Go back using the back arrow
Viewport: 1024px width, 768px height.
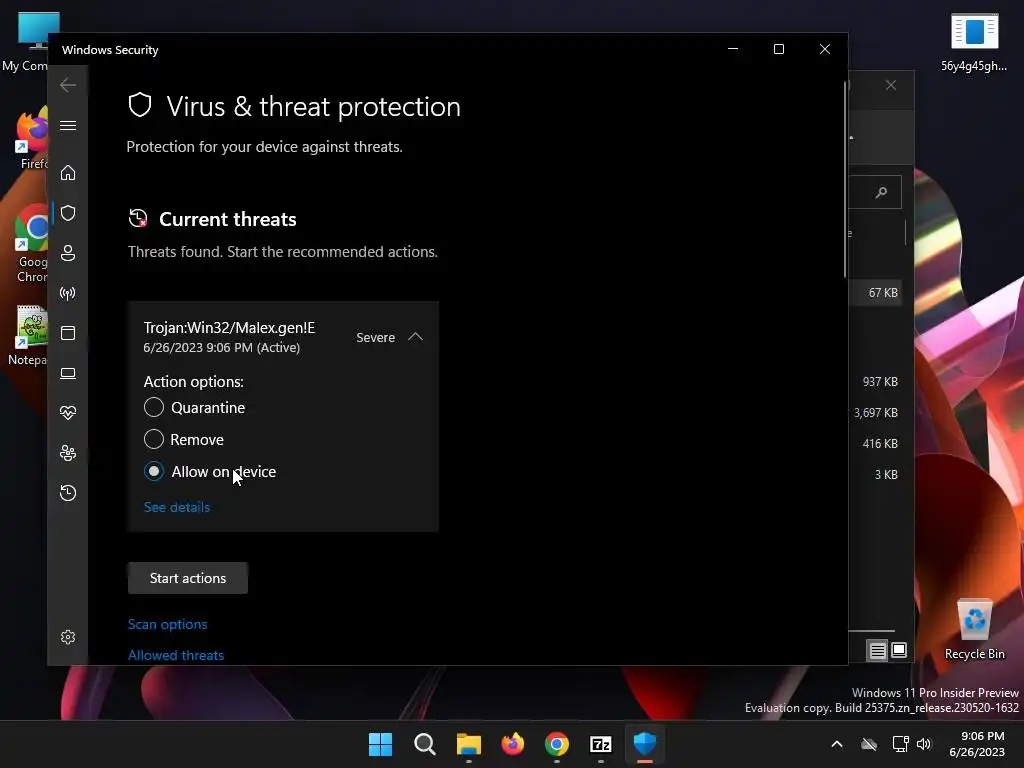click(x=68, y=85)
